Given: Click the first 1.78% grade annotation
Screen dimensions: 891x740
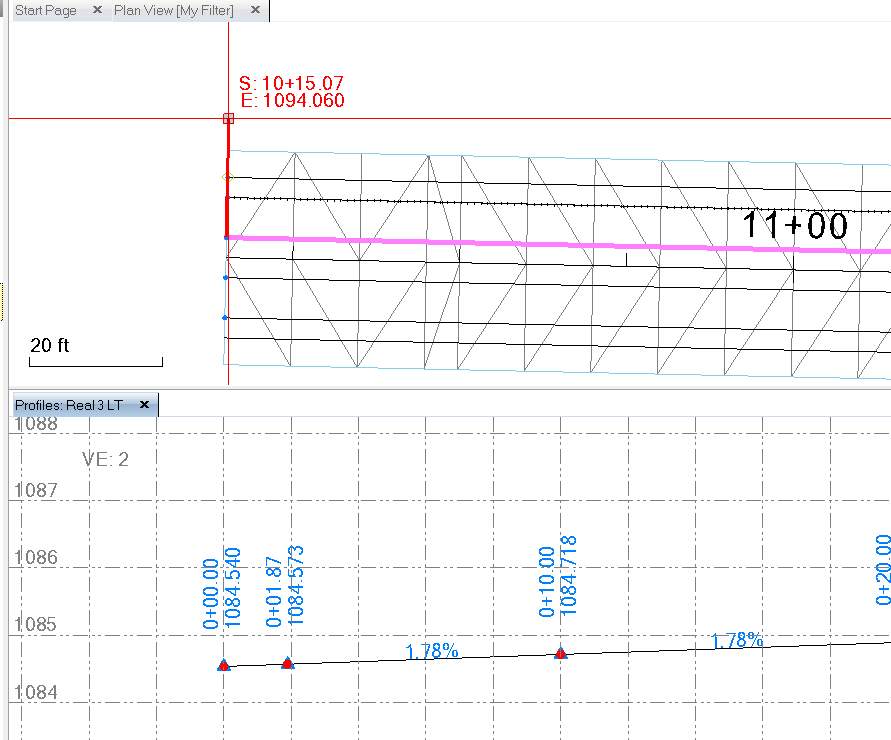Looking at the screenshot, I should [433, 651].
